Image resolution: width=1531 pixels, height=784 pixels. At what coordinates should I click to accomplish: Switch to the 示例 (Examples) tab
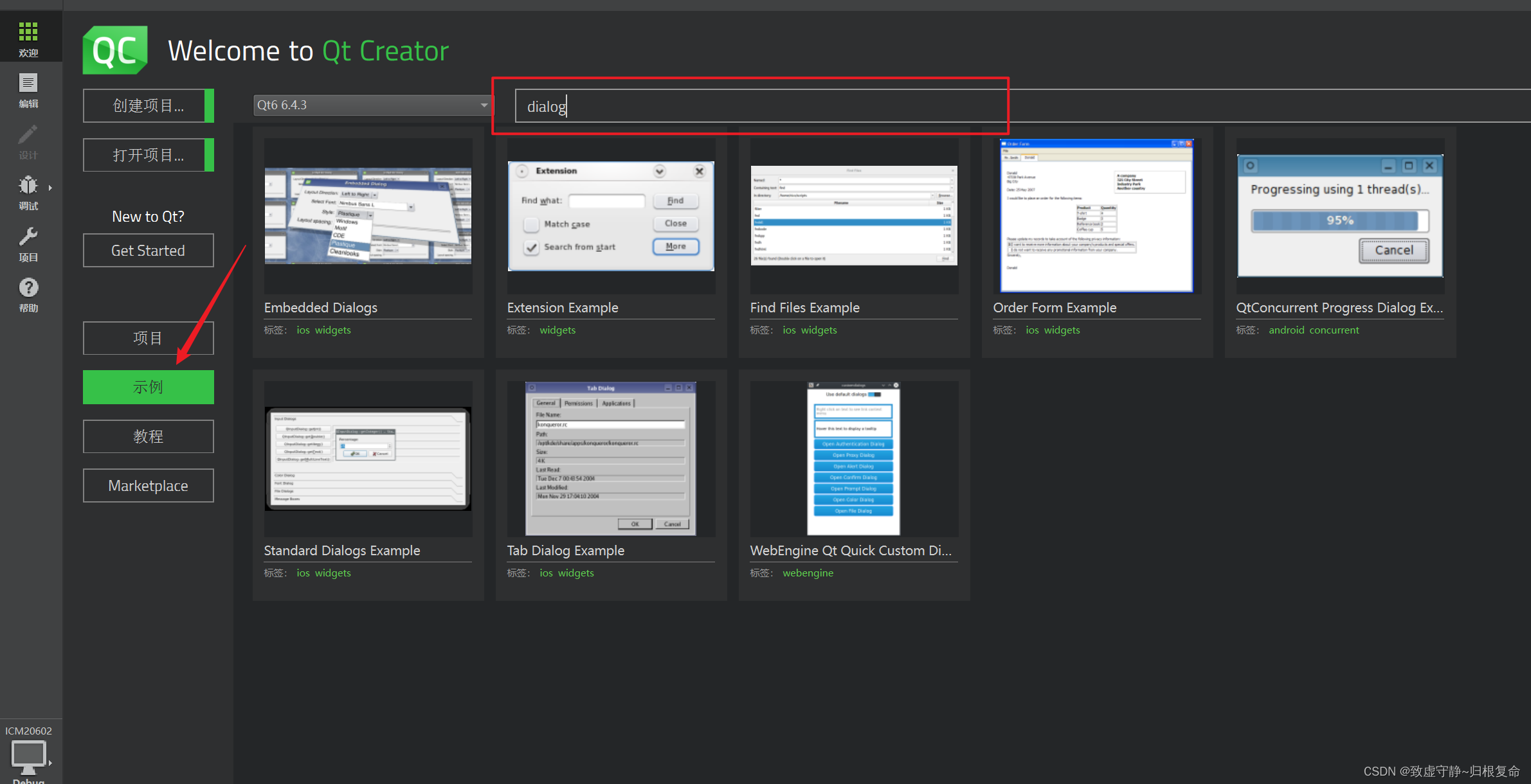(x=148, y=387)
